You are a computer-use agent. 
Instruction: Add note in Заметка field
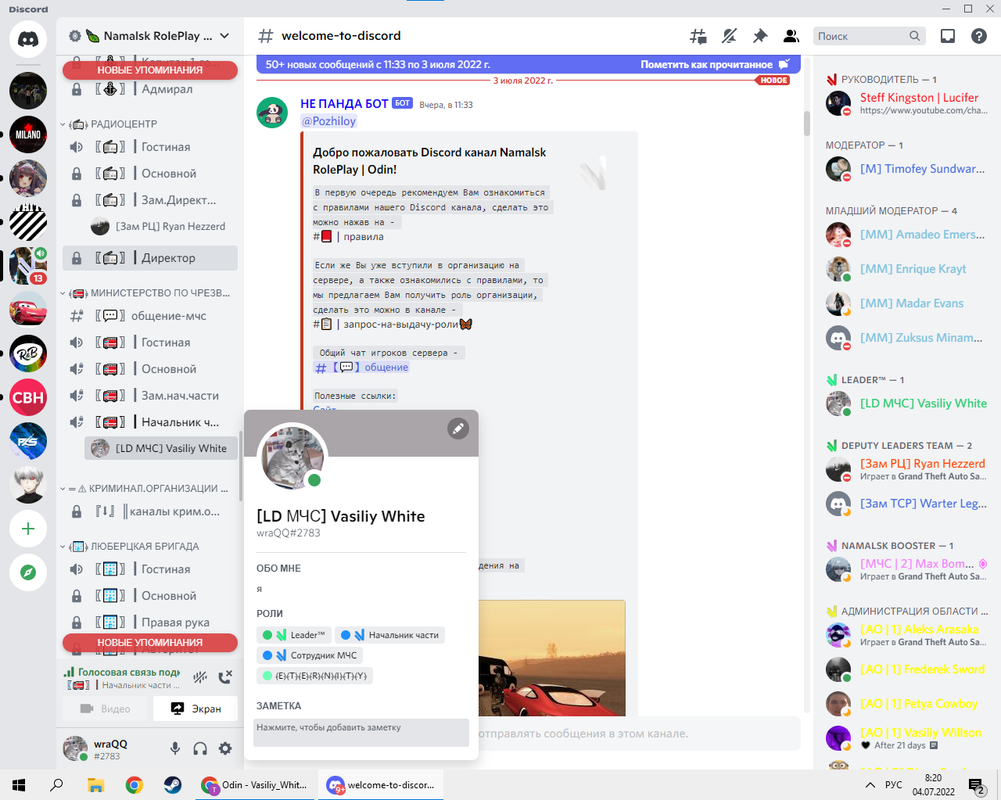point(361,732)
